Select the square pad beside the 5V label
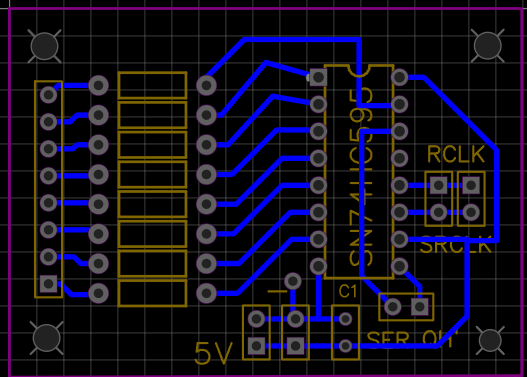The width and height of the screenshot is (527, 377). tap(256, 346)
